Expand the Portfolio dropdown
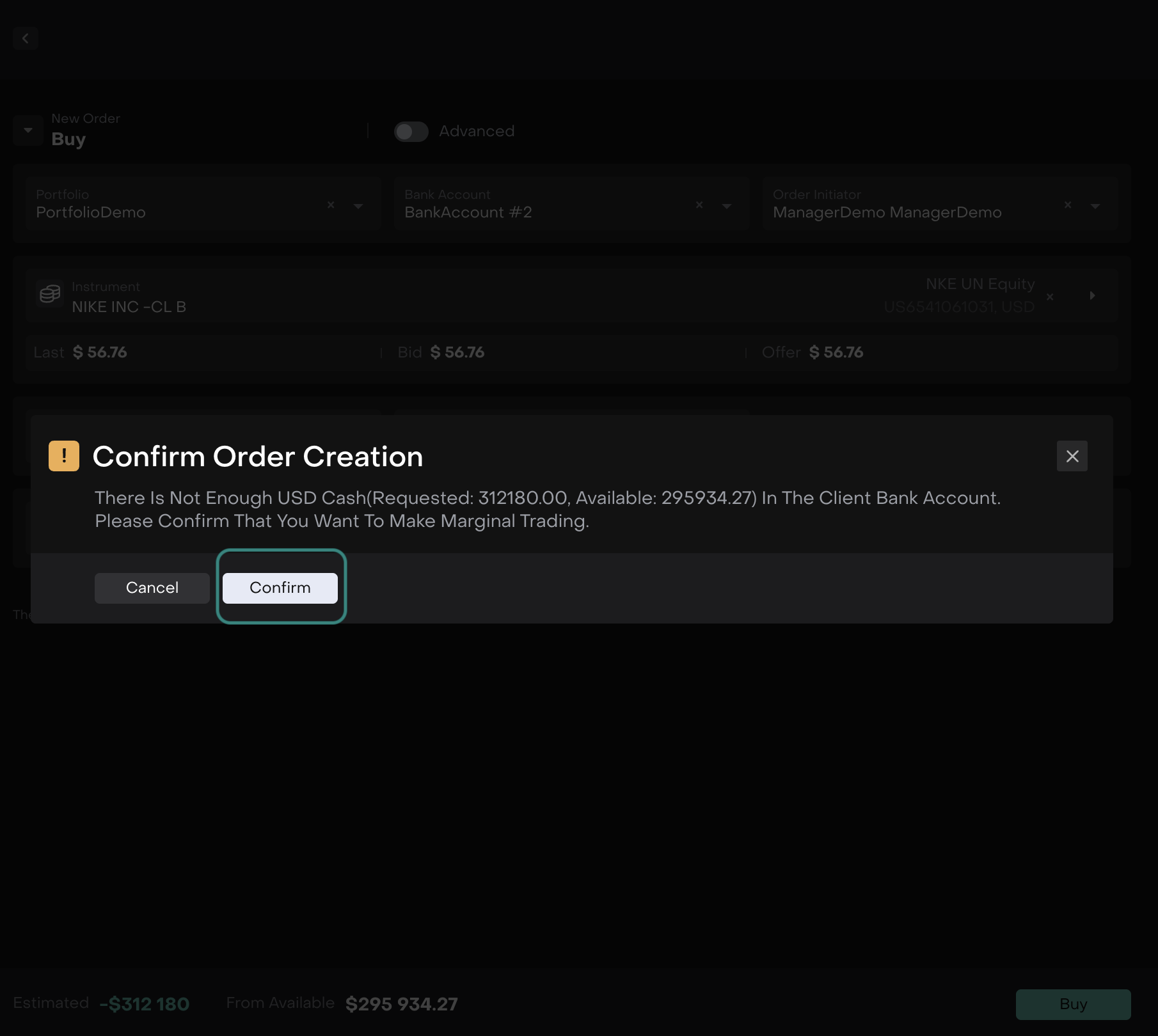 (358, 206)
